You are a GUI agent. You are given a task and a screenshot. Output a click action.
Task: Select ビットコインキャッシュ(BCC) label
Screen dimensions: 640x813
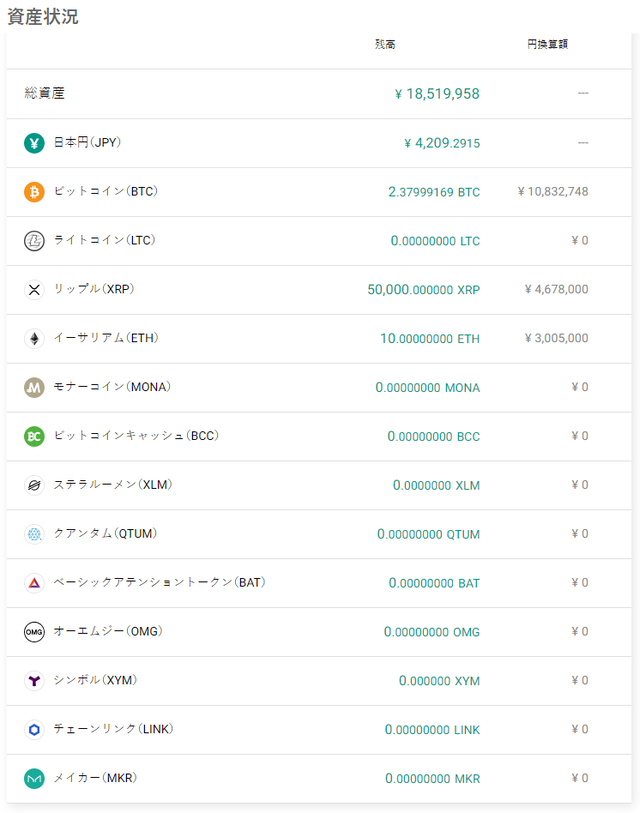pos(136,436)
